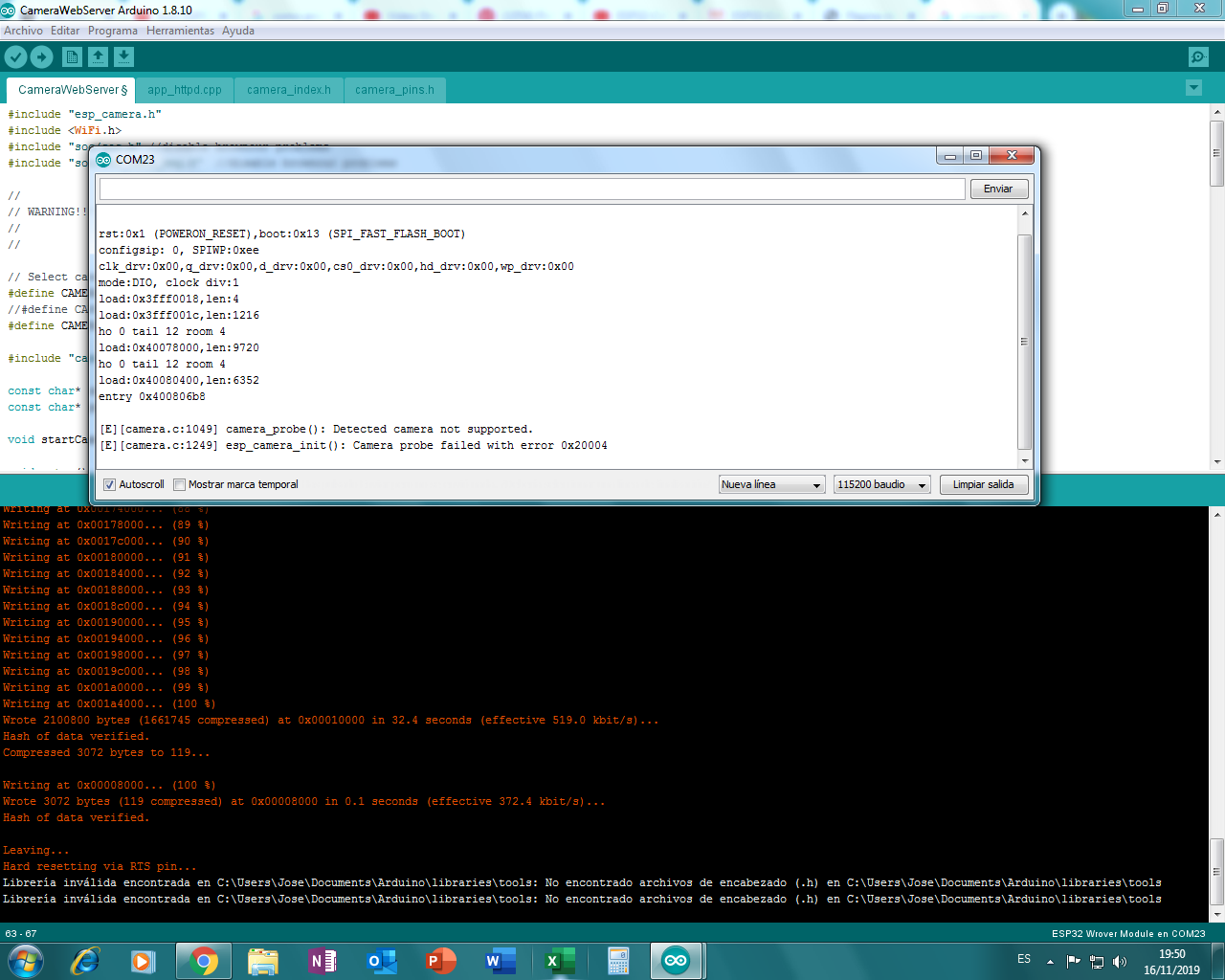
Task: Click the code editor vertical scrollbar
Action: [1217, 287]
